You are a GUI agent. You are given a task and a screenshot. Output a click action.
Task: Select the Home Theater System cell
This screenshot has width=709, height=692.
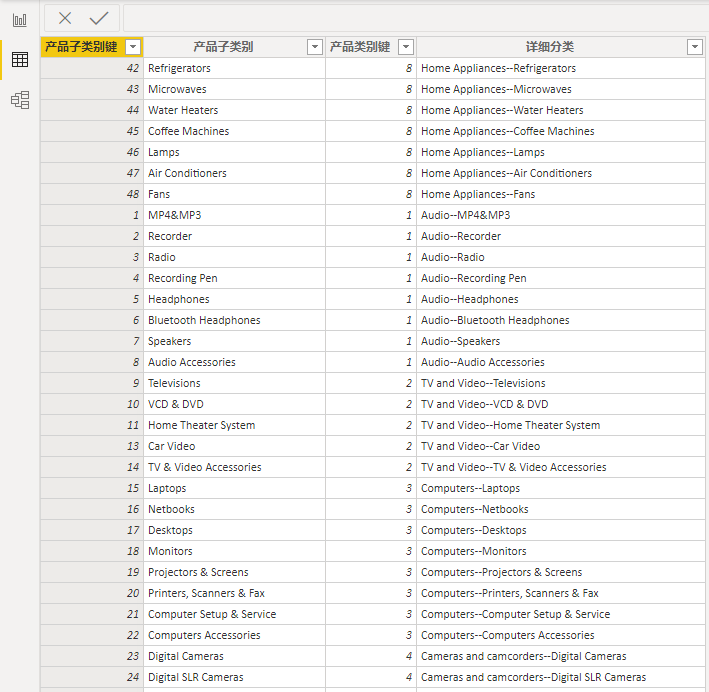(x=201, y=425)
